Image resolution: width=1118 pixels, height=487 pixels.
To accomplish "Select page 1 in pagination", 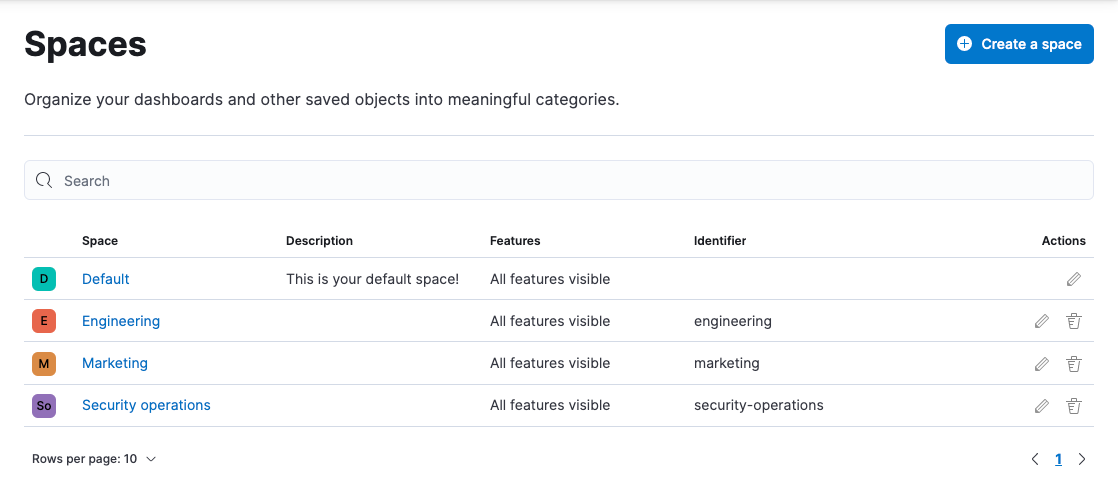I will (x=1058, y=459).
